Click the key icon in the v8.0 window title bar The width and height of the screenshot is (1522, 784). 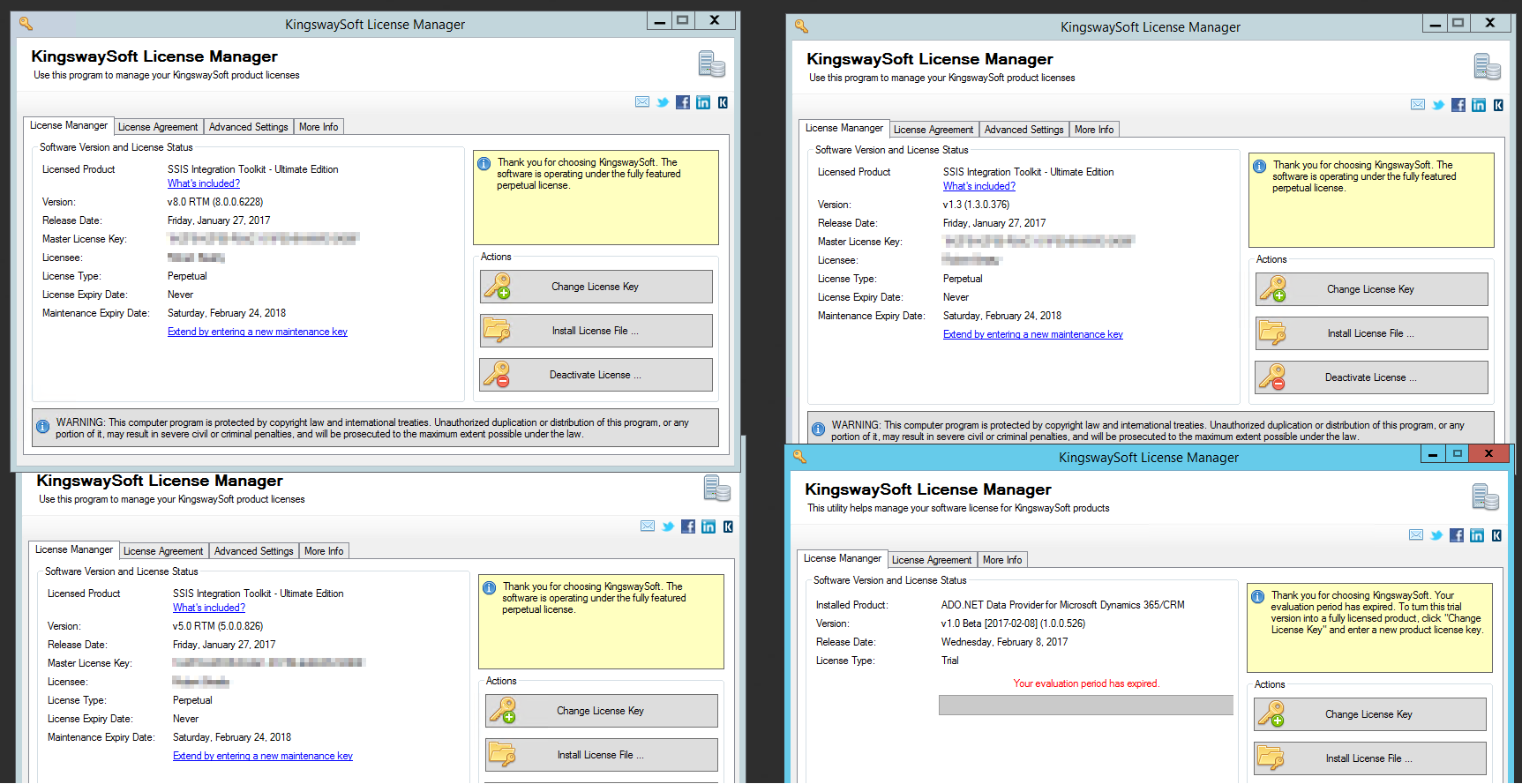[26, 24]
